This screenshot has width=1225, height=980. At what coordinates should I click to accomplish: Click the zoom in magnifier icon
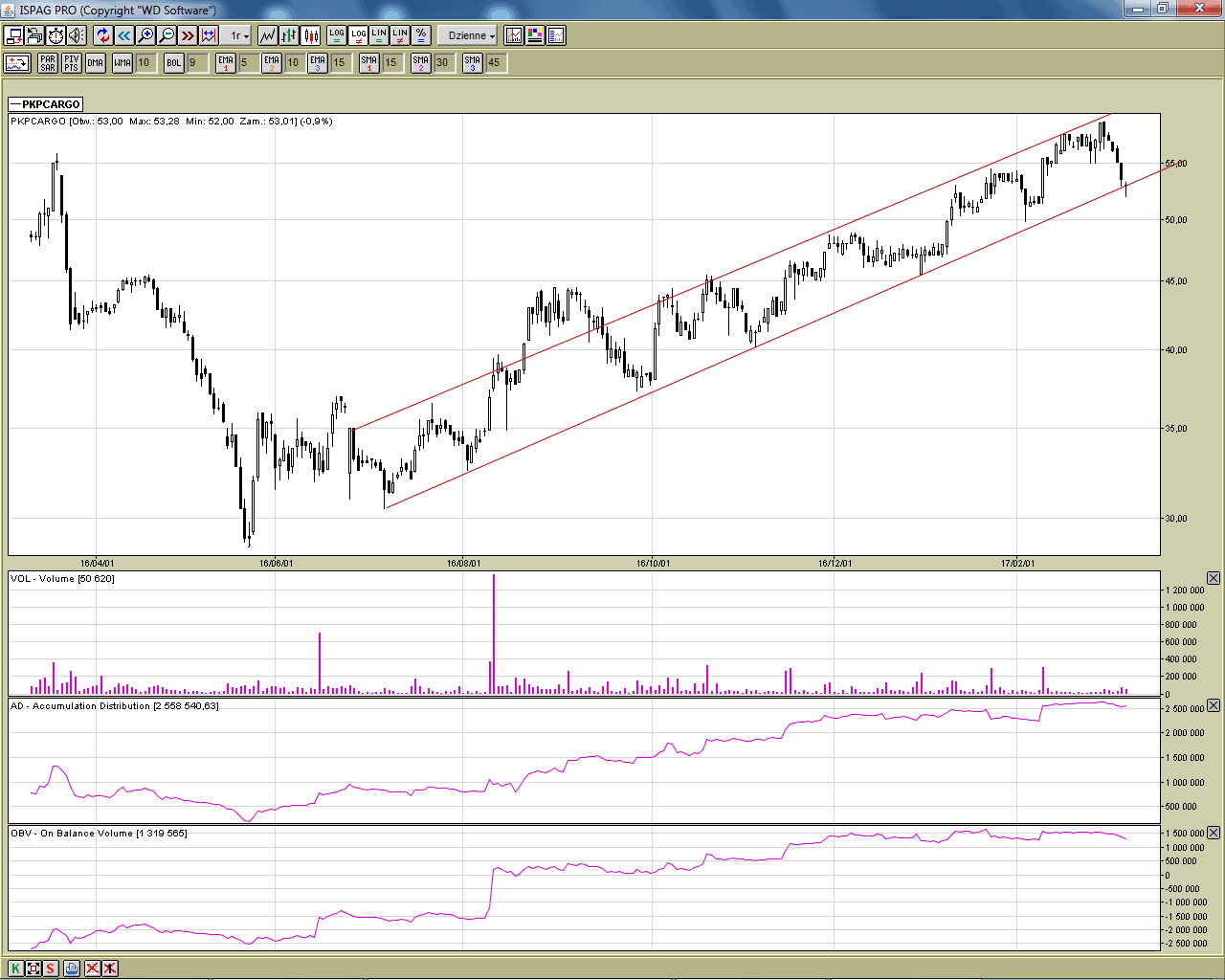pyautogui.click(x=145, y=35)
